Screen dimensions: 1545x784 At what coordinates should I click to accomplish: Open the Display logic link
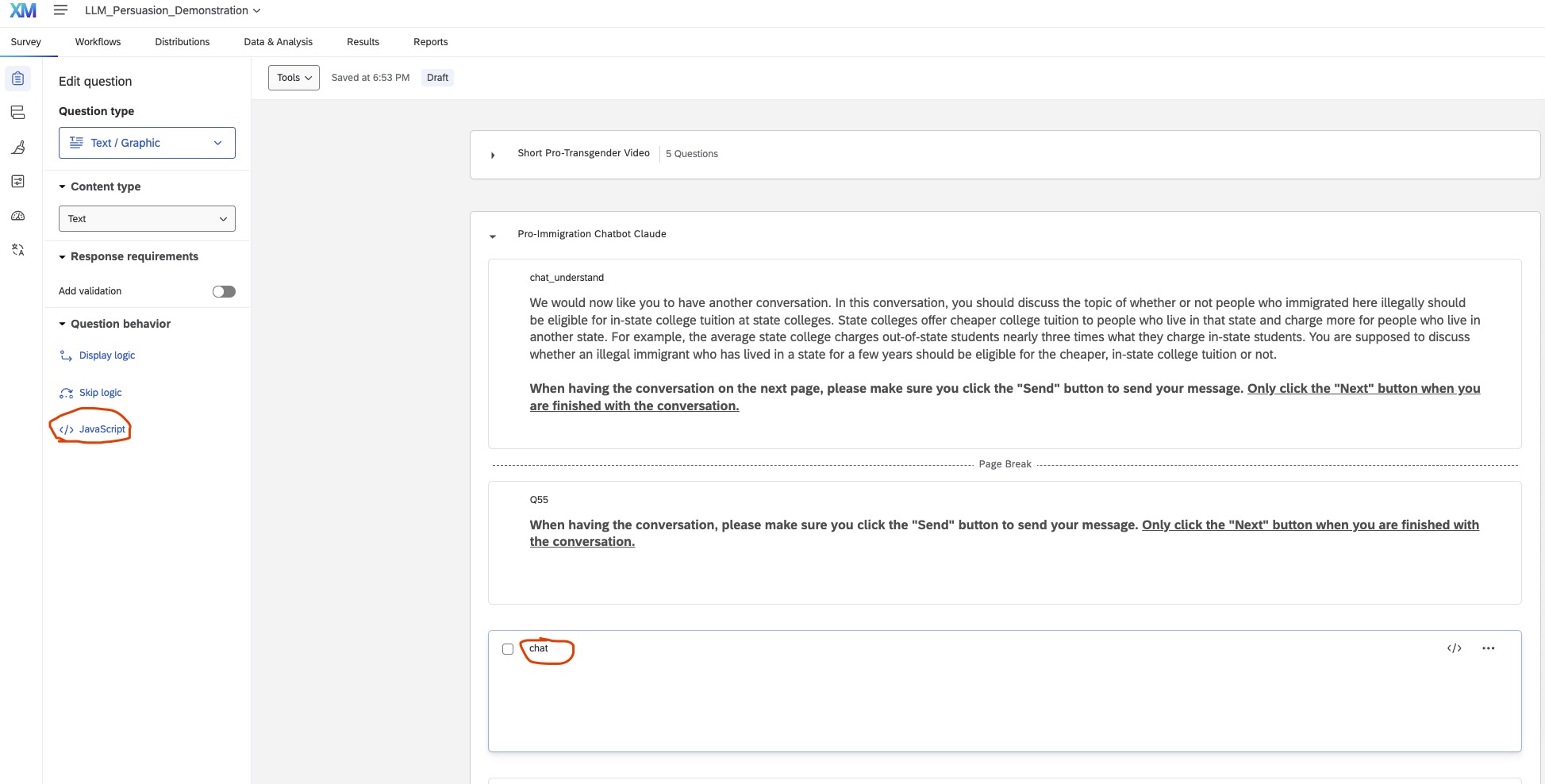point(107,355)
